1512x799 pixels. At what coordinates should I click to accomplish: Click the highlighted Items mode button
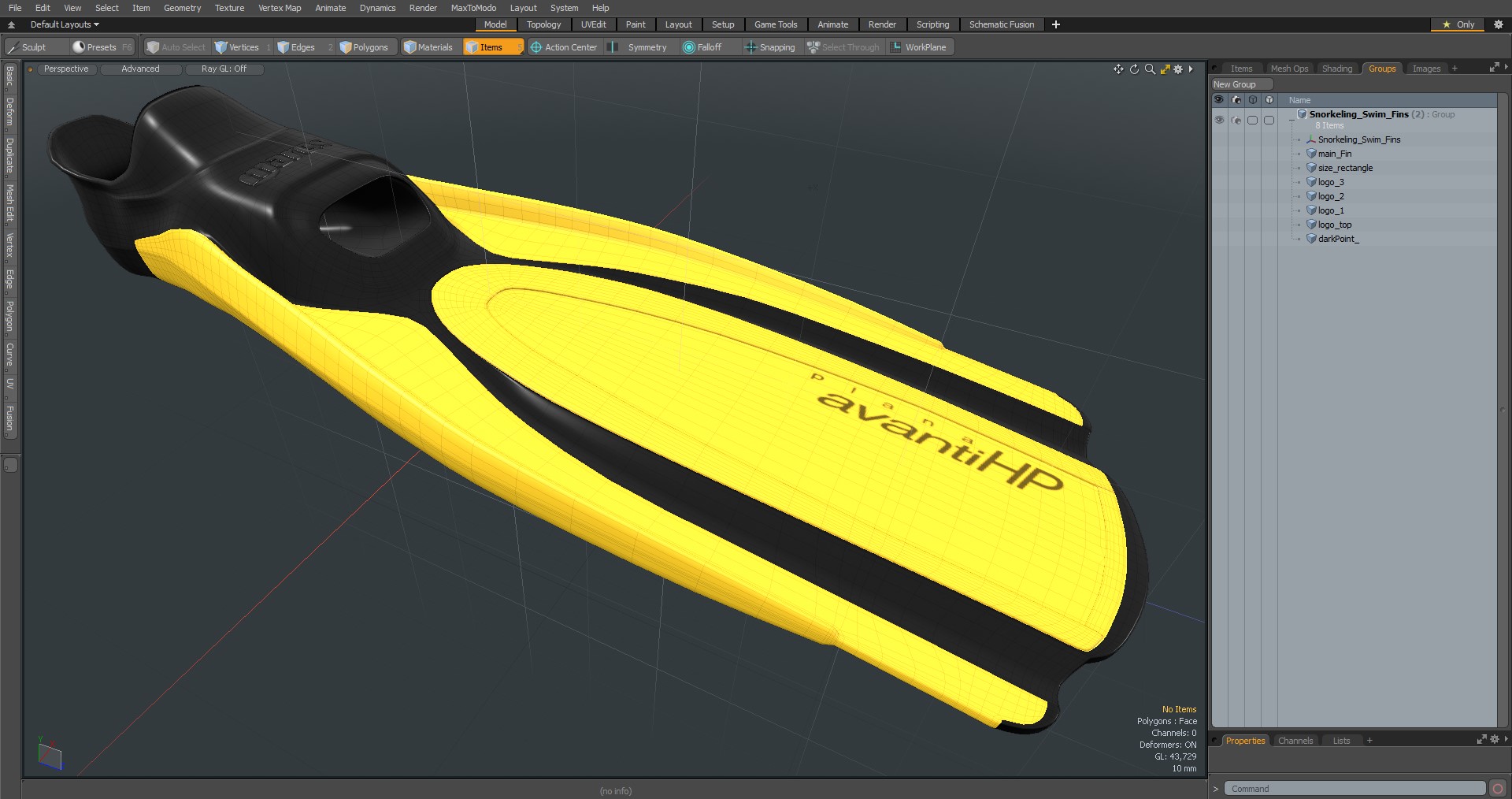tap(492, 47)
